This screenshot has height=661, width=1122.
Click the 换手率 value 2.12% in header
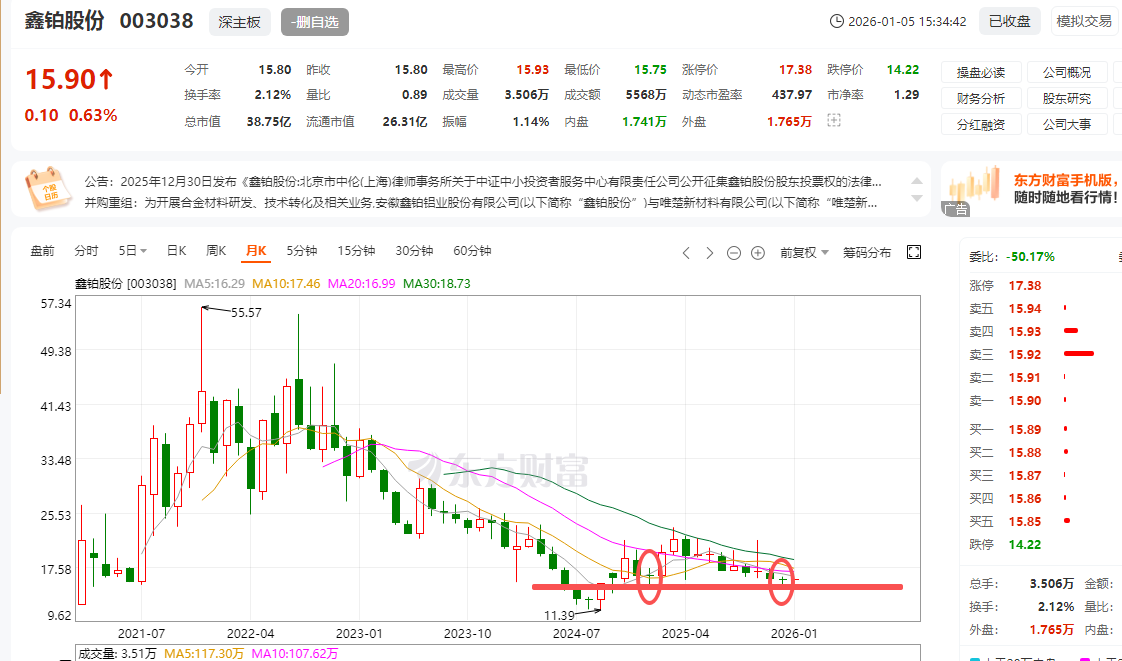[273, 94]
